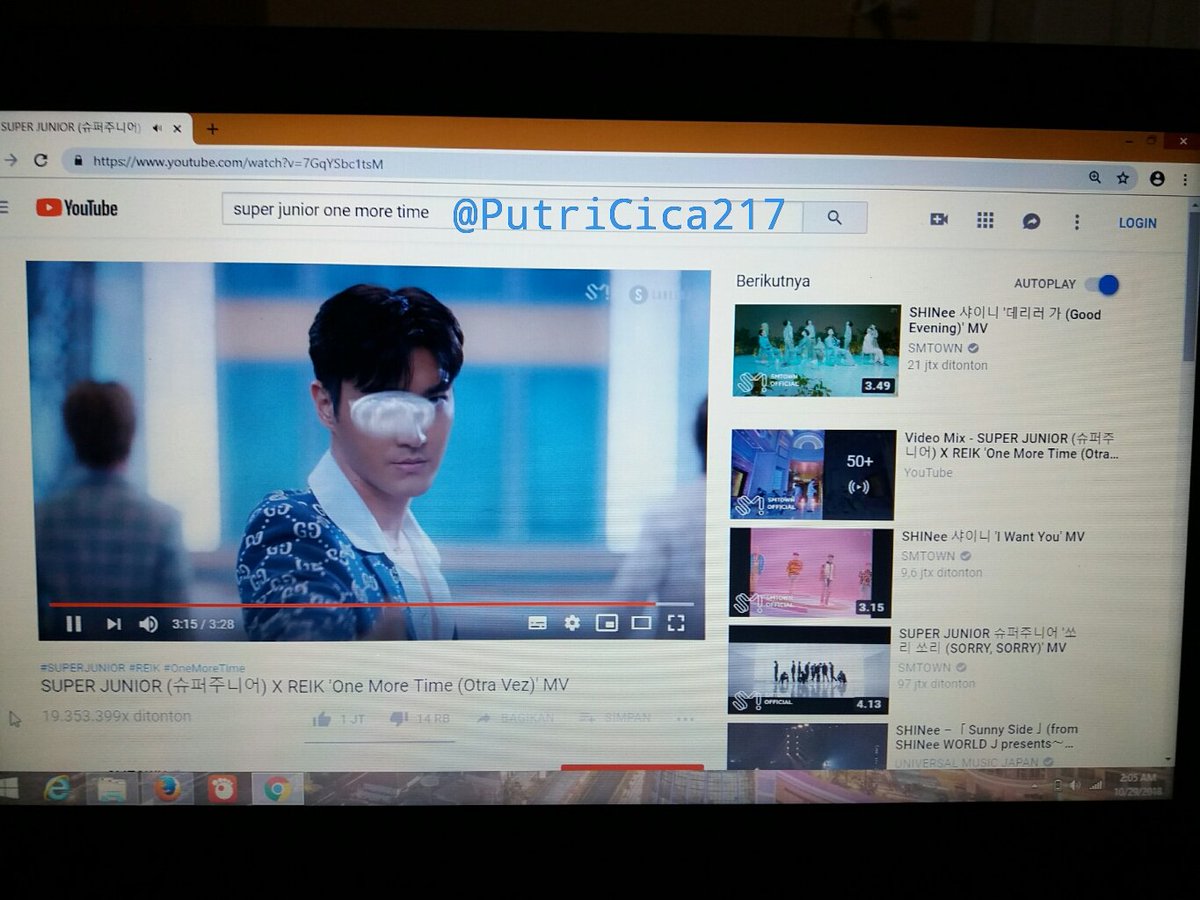Dislike the video with thumbs down
Image resolution: width=1200 pixels, height=900 pixels.
[419, 719]
